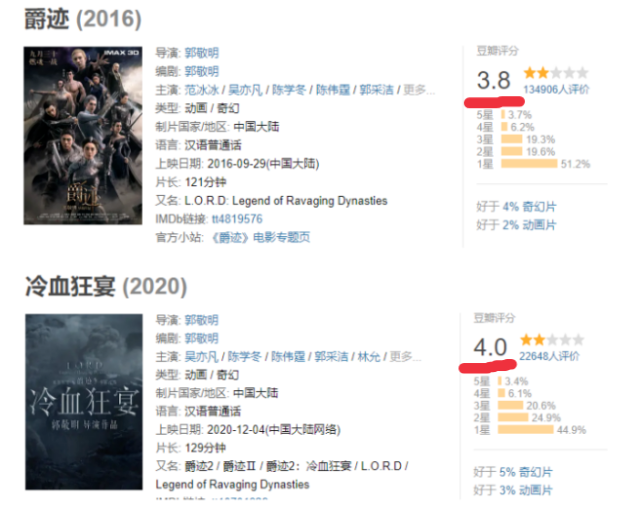Expand 更多 in 冷血狂宴 cast list
641x510 pixels.
[x=405, y=357]
